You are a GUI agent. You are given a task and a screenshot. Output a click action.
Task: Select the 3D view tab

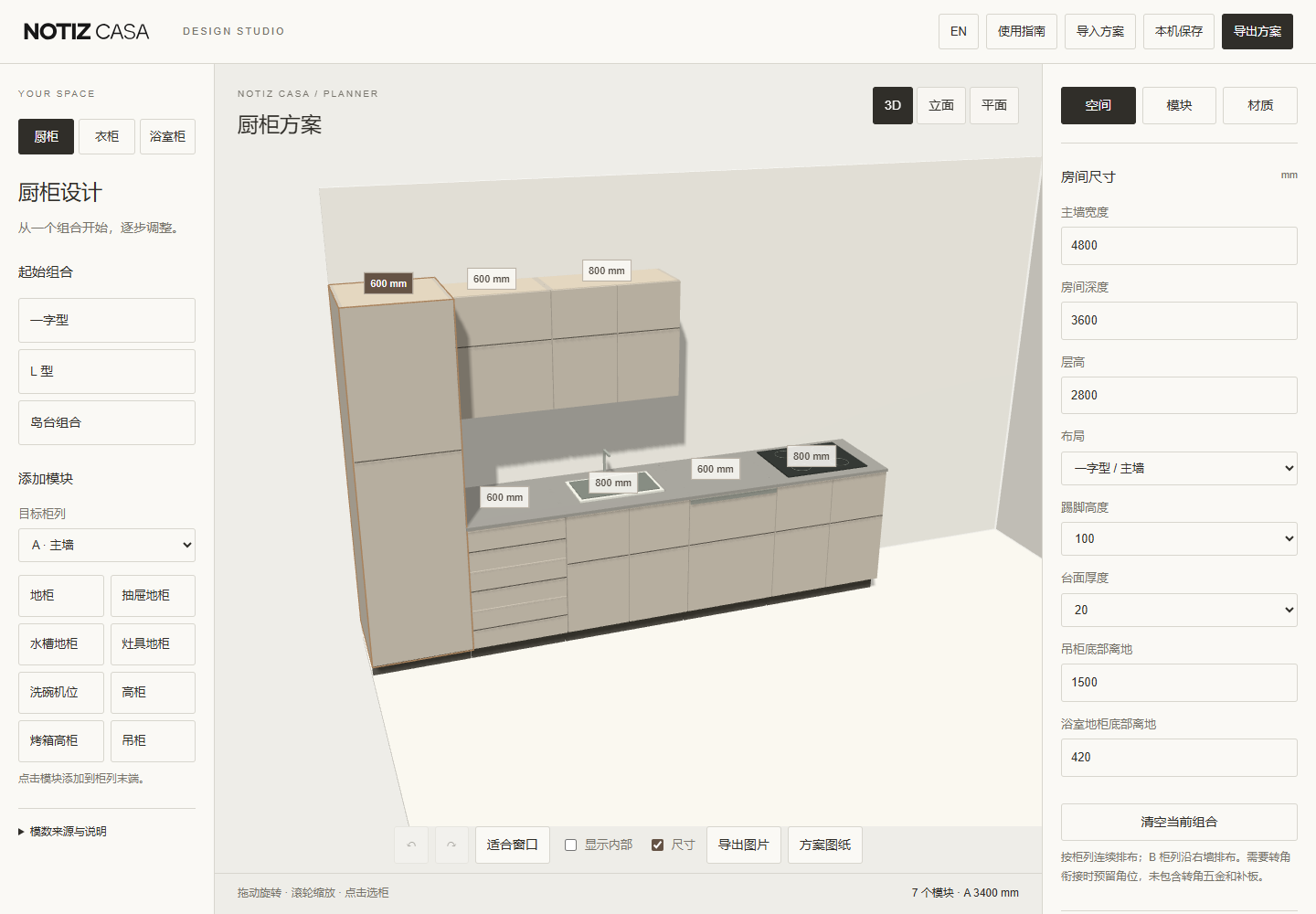[893, 105]
